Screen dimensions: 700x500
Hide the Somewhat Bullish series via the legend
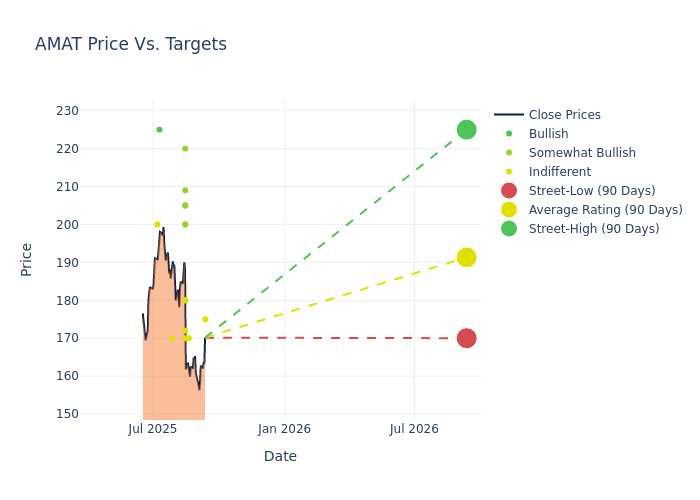point(565,153)
